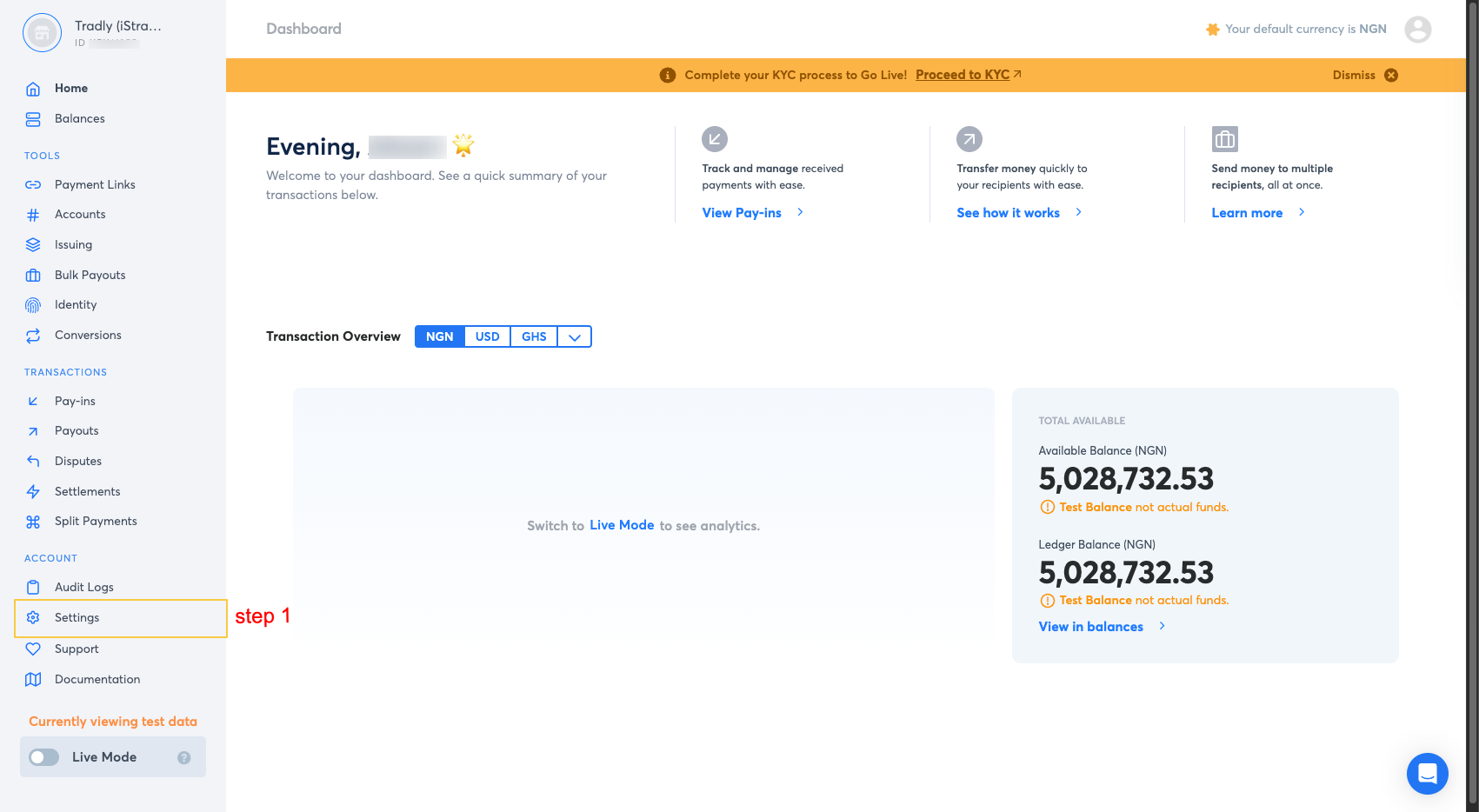Click the See how it works link
Image resolution: width=1479 pixels, height=812 pixels.
1008,213
